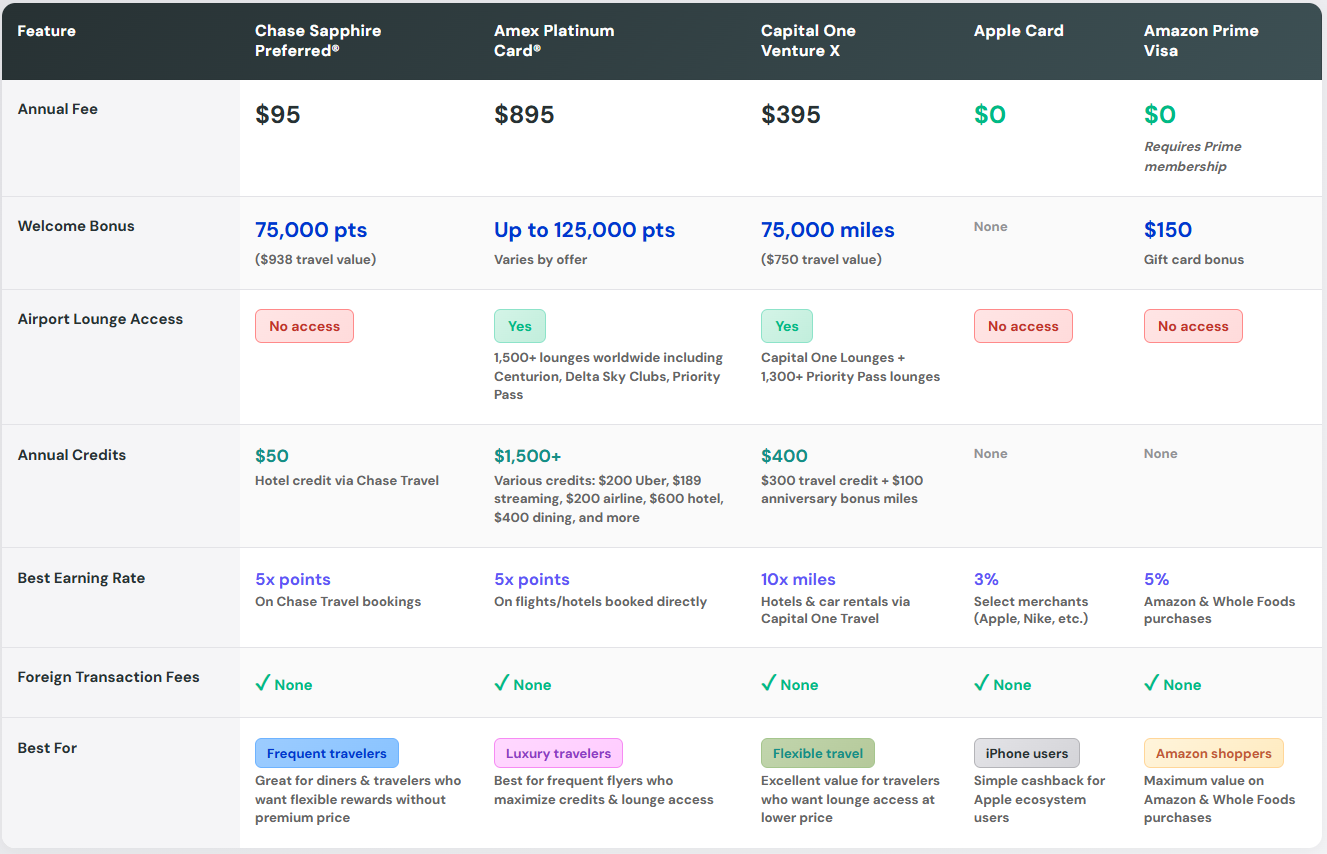This screenshot has height=854, width=1327.
Task: Click the Capital One Lounges Priority Pass description
Action: 850,367
